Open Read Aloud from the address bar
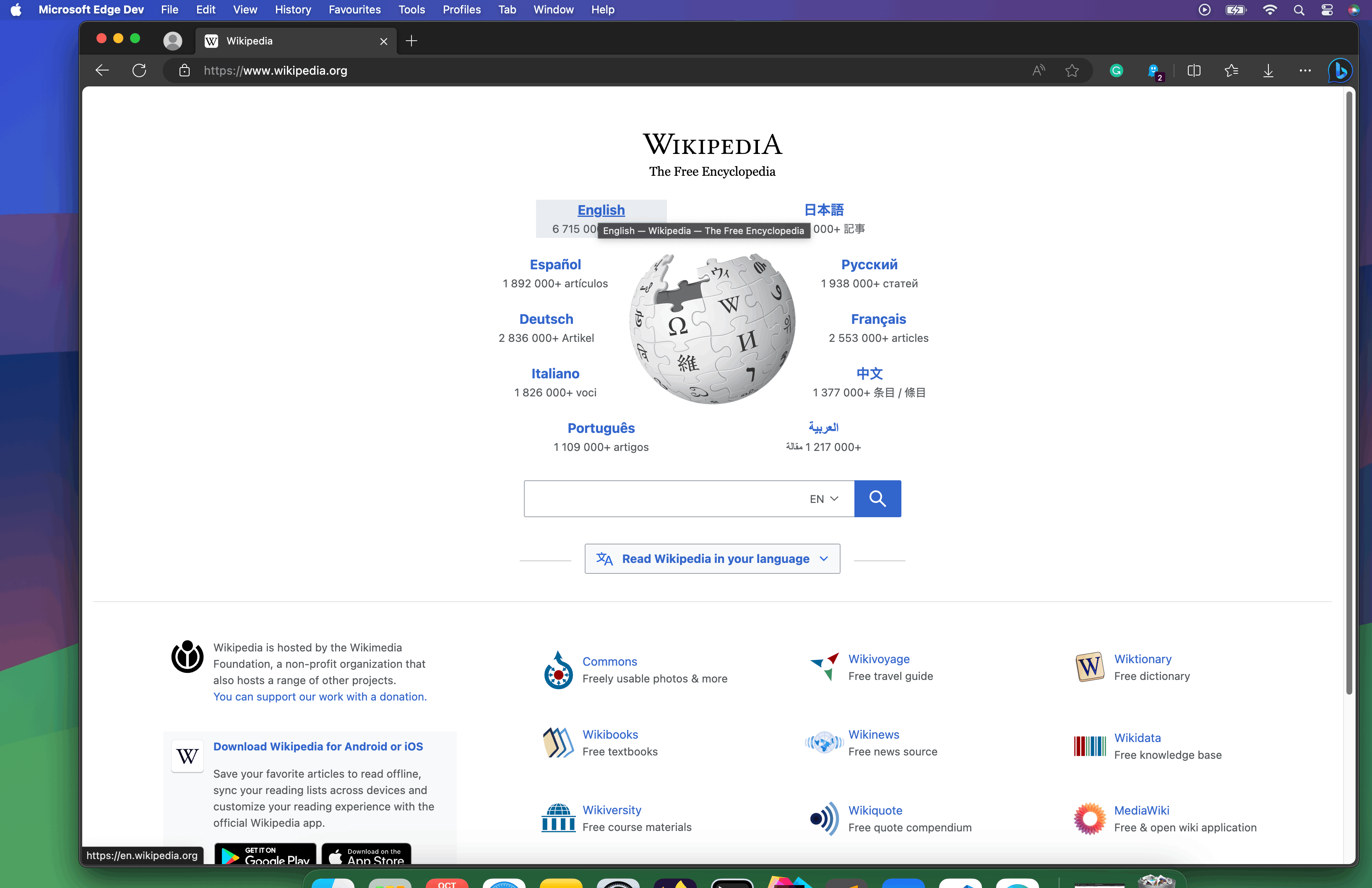Viewport: 1372px width, 888px height. (1038, 70)
